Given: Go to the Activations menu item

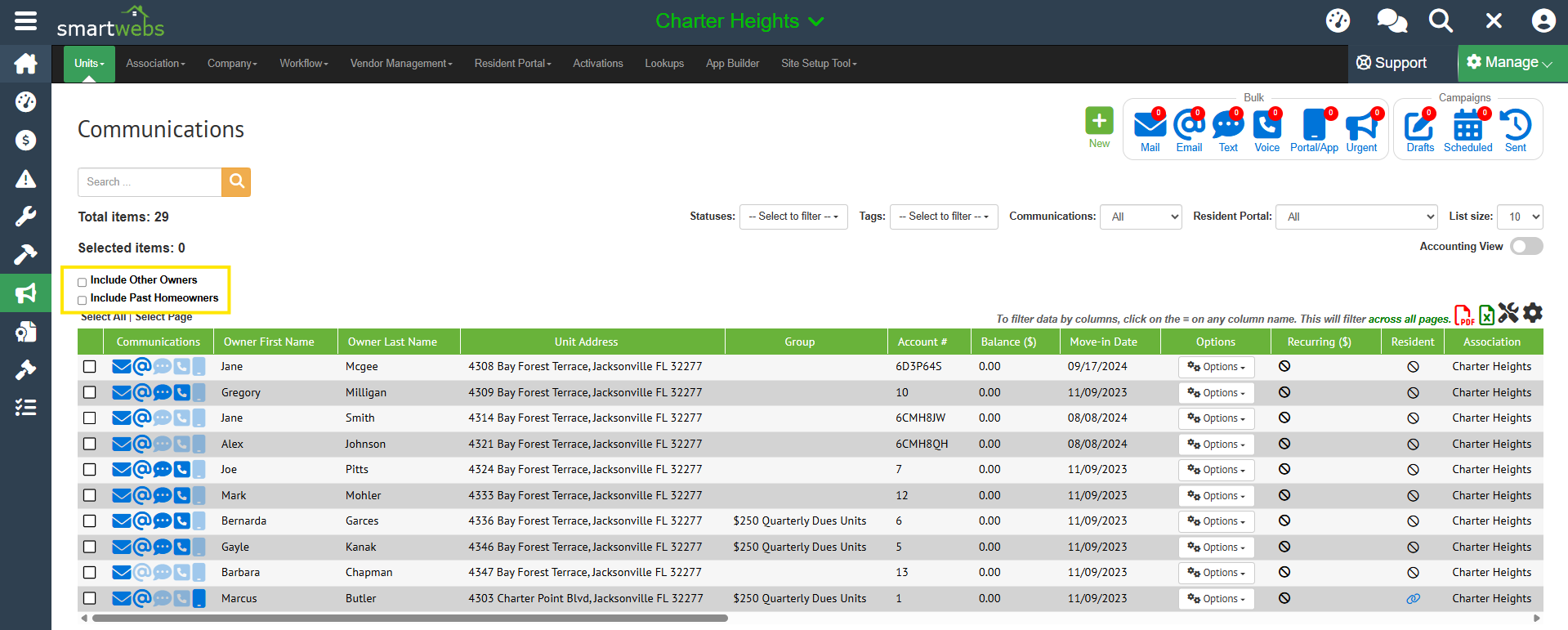Looking at the screenshot, I should 597,64.
